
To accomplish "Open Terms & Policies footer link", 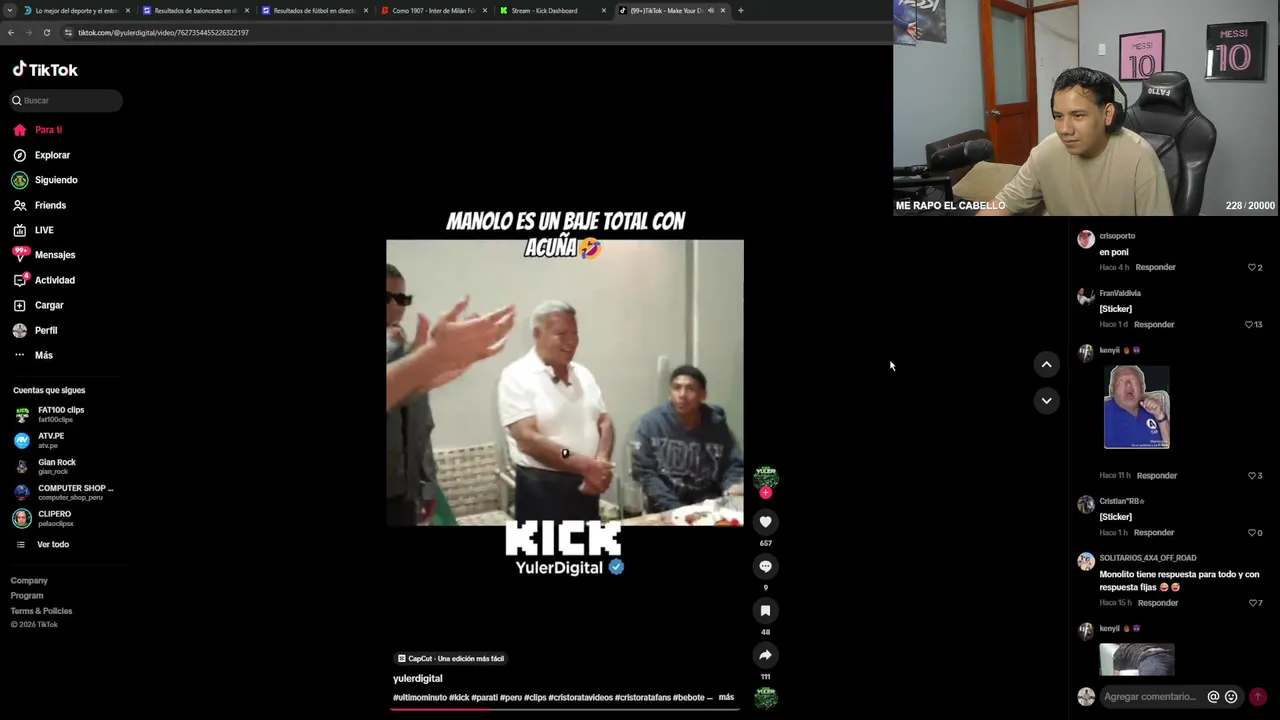I will point(41,610).
